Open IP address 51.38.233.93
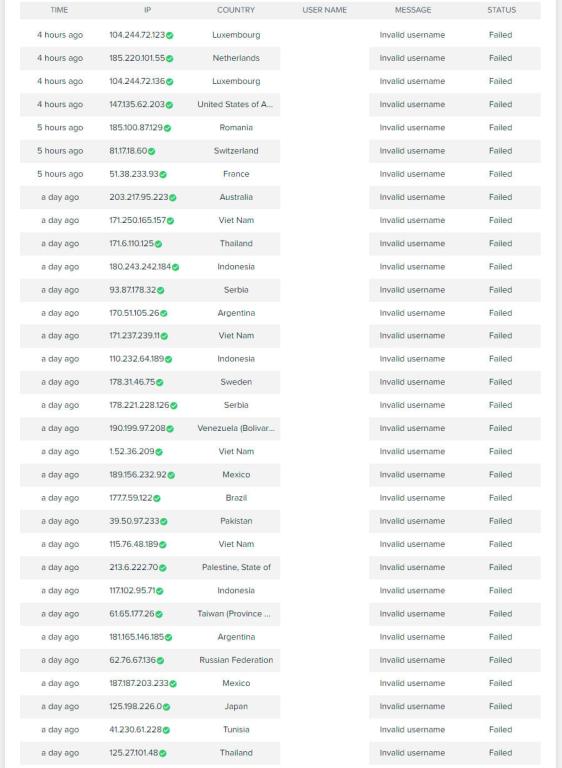This screenshot has height=768, width=562. click(134, 174)
